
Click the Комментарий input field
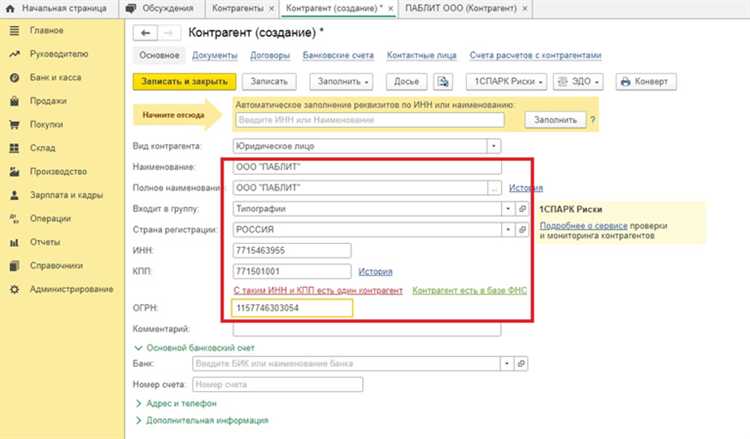pos(367,329)
